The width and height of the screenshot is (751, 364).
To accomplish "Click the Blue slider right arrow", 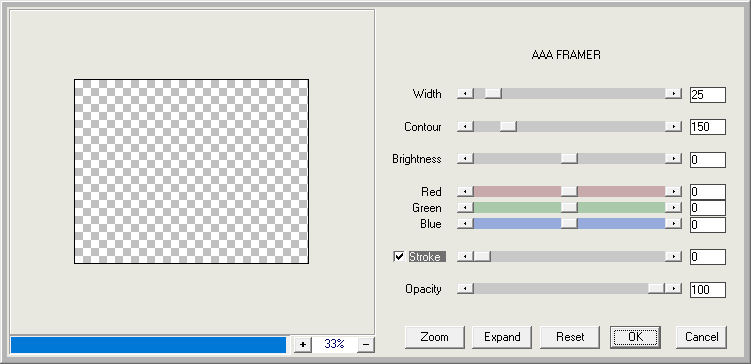I will pos(673,224).
